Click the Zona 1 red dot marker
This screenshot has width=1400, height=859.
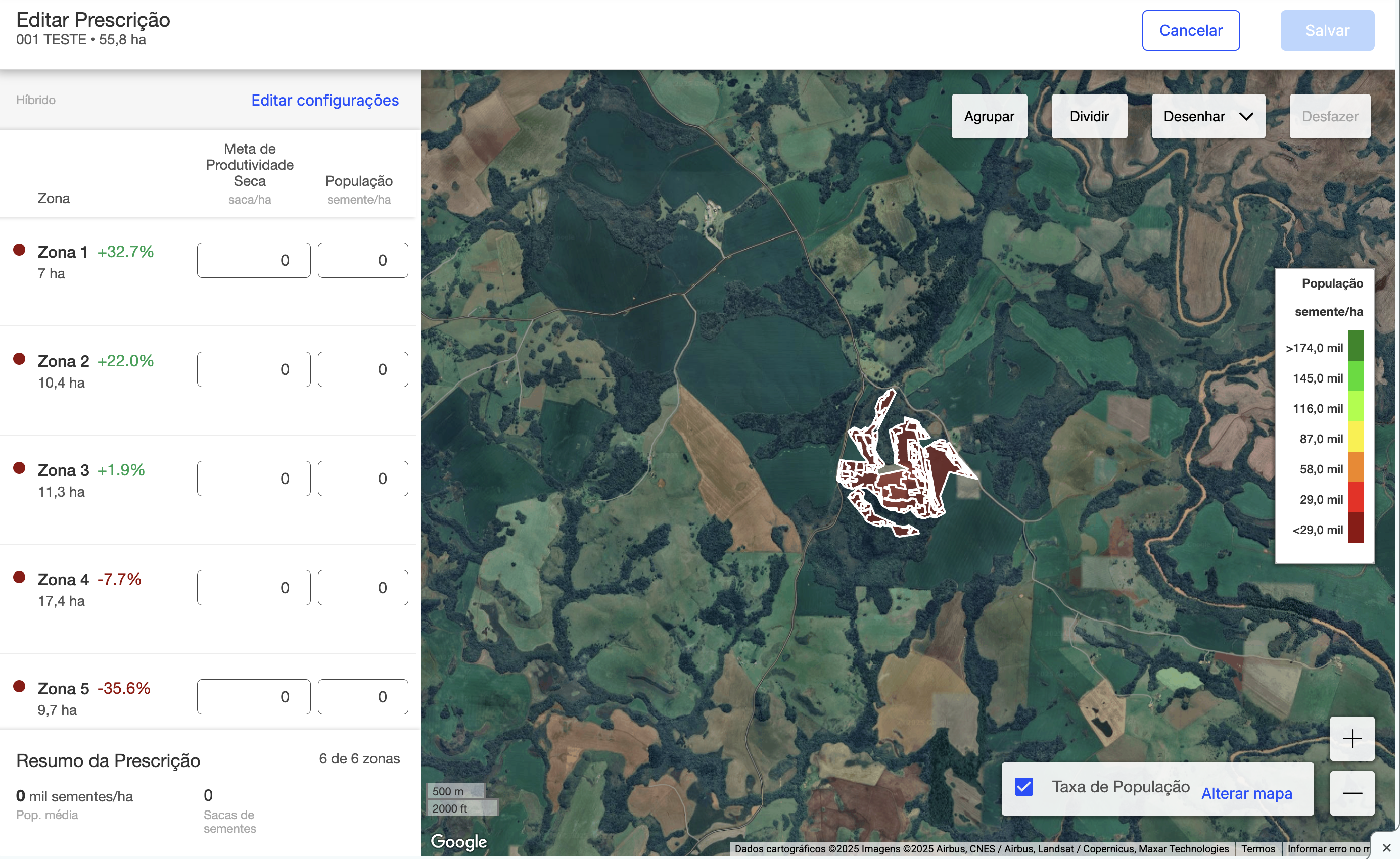pos(19,250)
